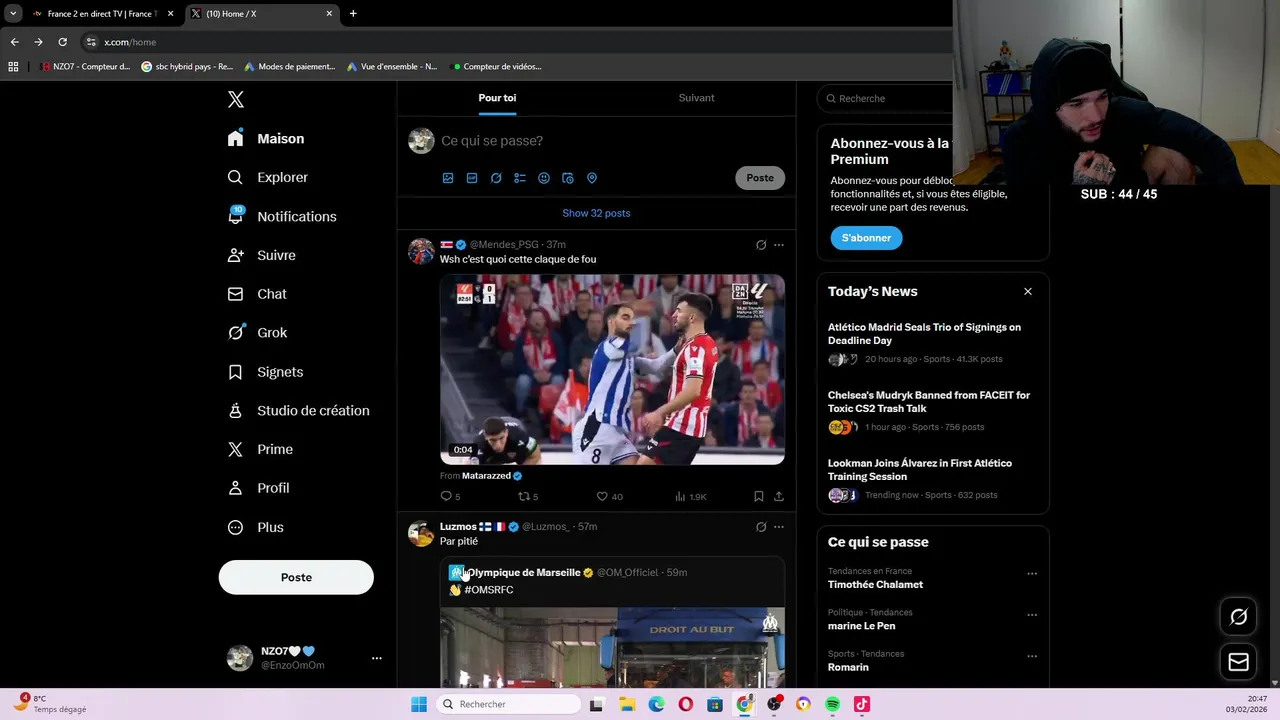The width and height of the screenshot is (1280, 720).
Task: Switch to Pour toi tab
Action: [497, 98]
